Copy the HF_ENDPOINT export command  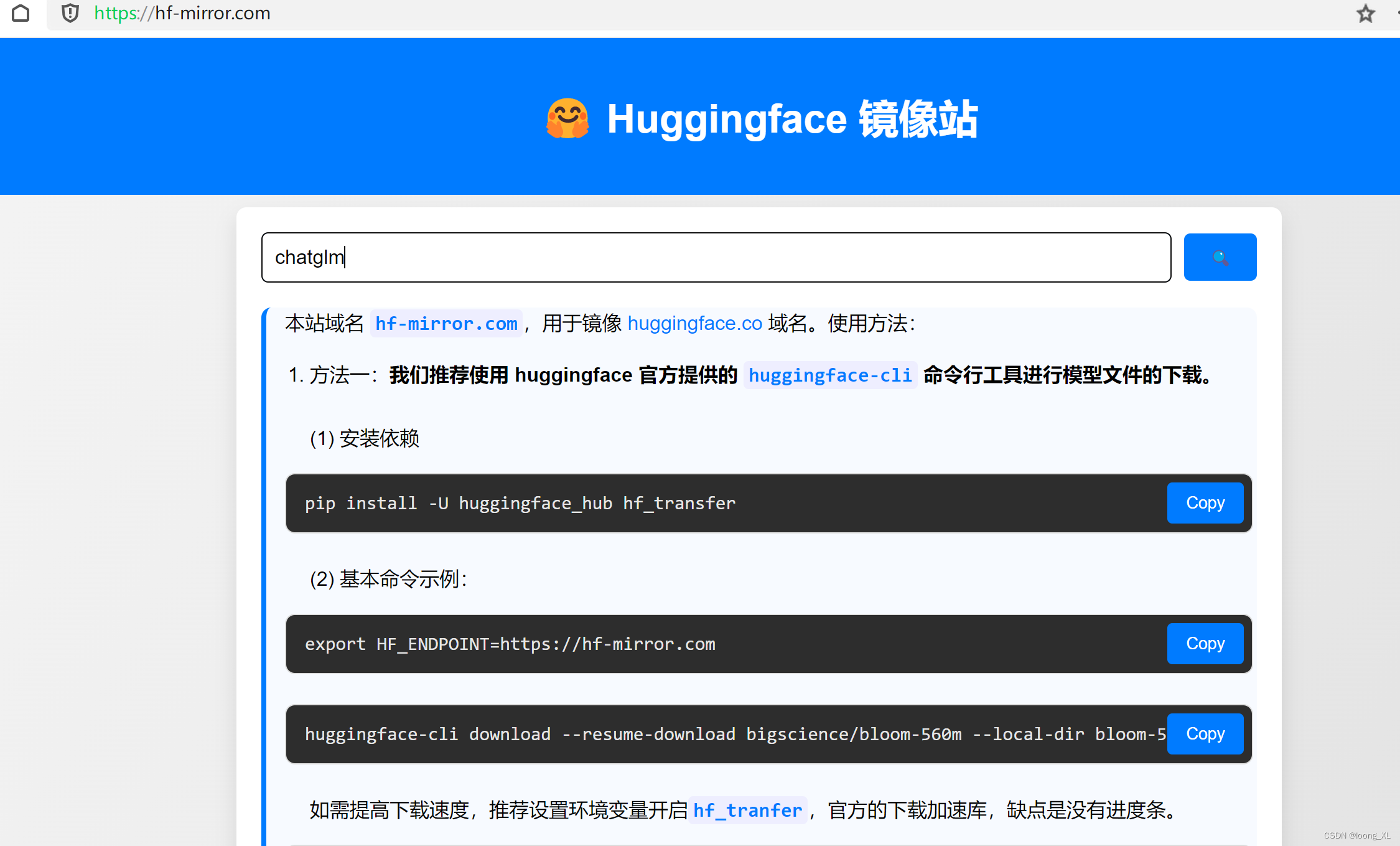pos(1204,644)
